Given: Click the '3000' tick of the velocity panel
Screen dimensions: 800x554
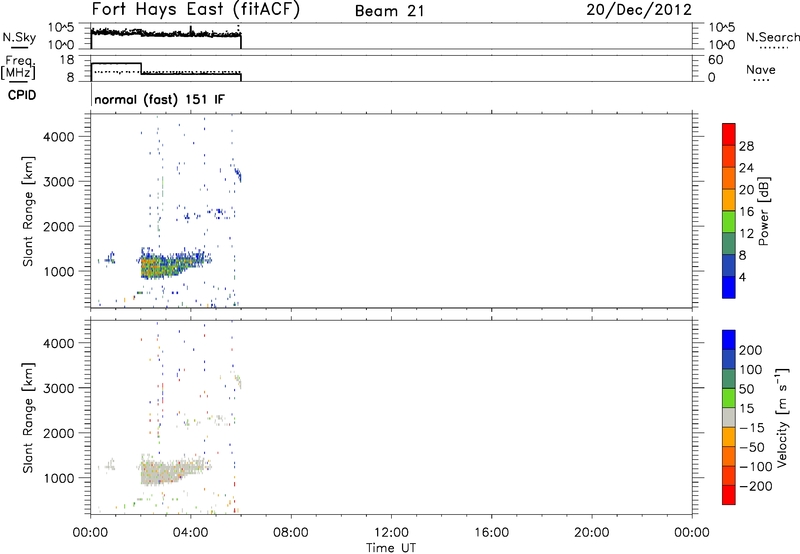Looking at the screenshot, I should point(58,388).
